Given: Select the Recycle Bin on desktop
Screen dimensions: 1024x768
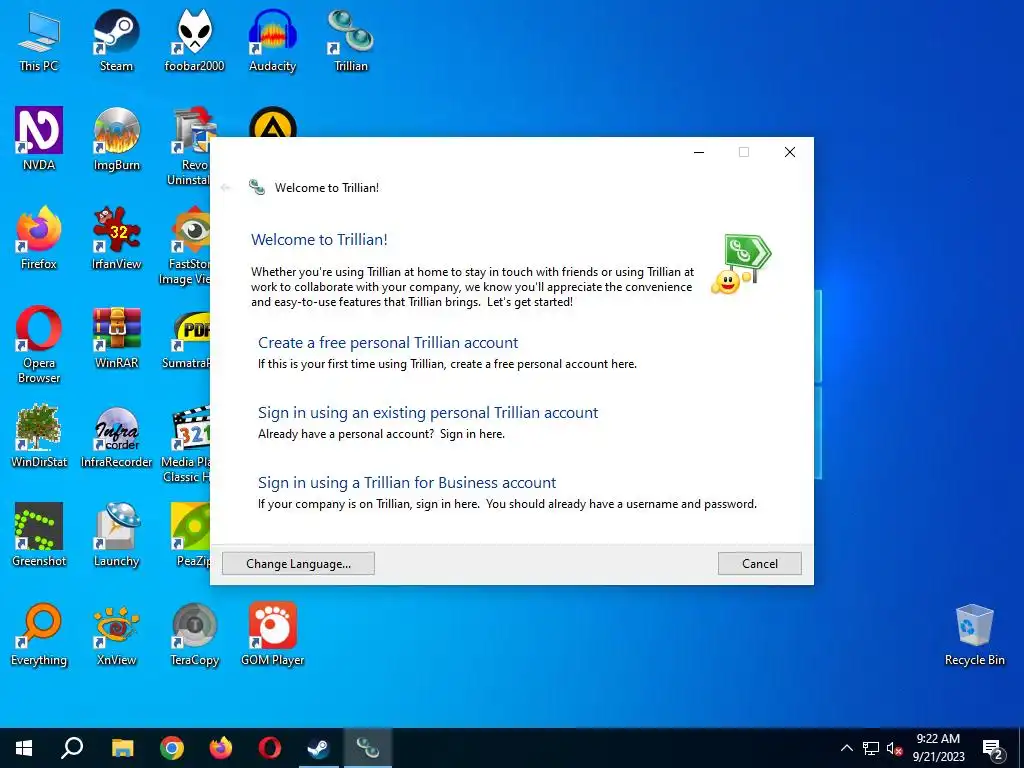Looking at the screenshot, I should coord(974,635).
